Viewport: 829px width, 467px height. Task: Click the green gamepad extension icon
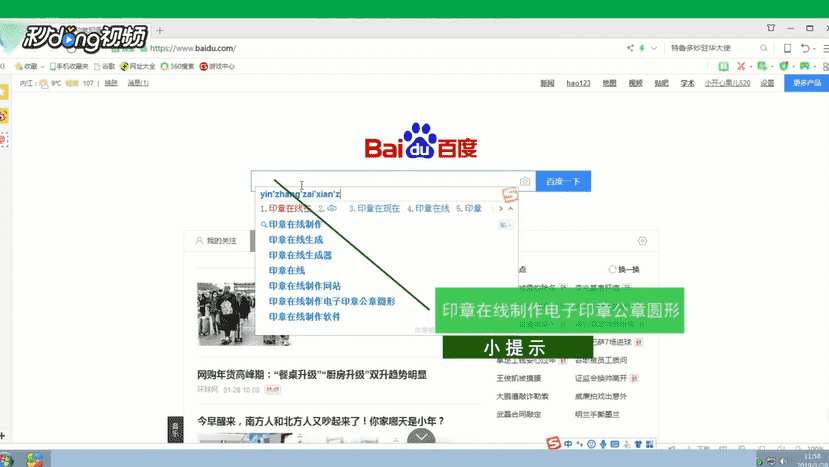click(x=804, y=66)
